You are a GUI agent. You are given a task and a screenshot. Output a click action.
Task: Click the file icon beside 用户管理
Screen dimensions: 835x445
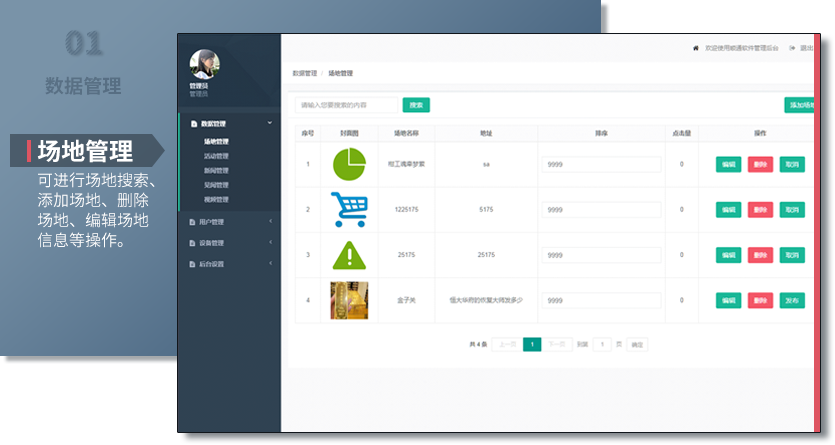(x=193, y=222)
